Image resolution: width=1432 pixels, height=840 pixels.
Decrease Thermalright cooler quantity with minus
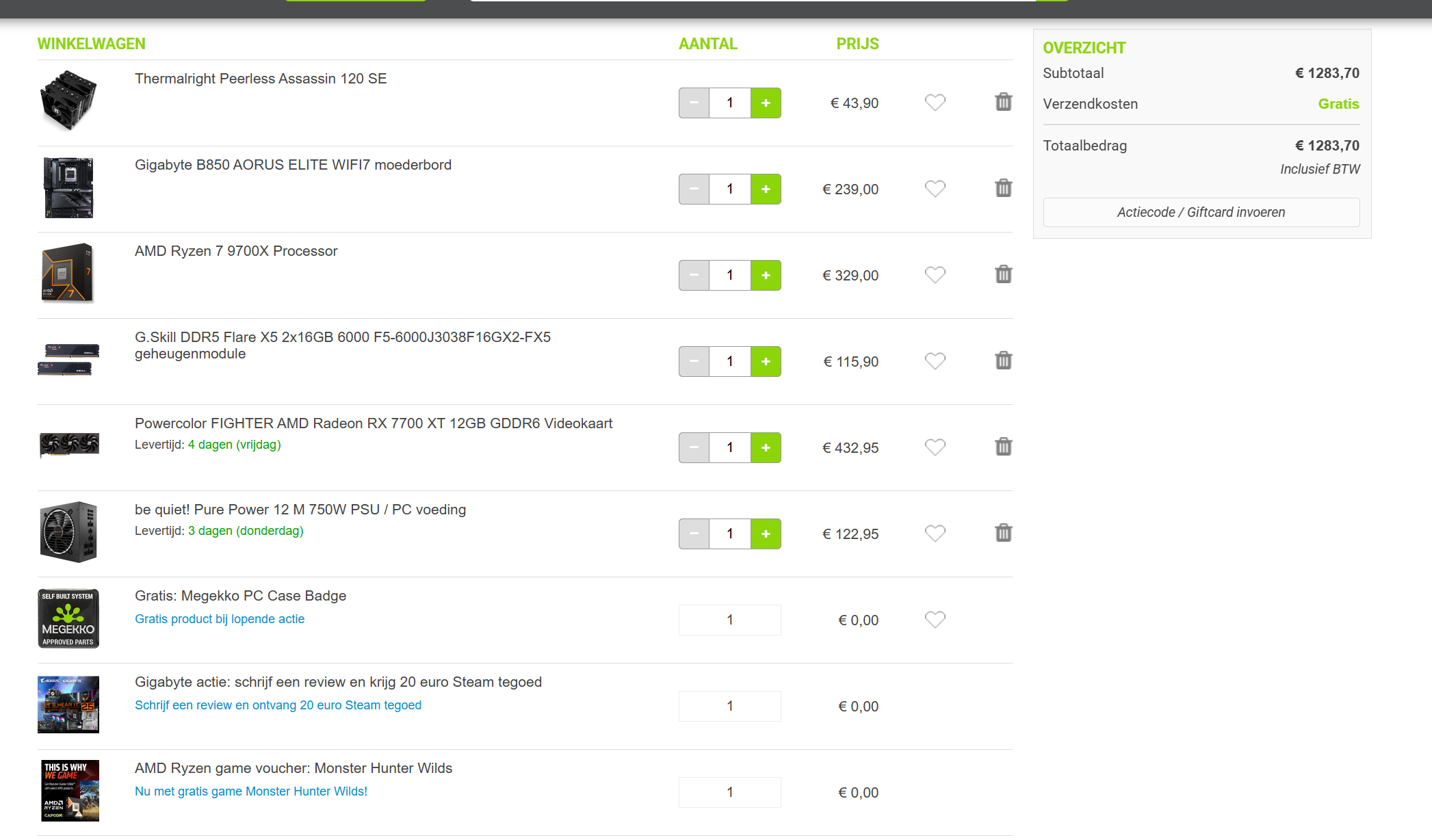(x=694, y=103)
